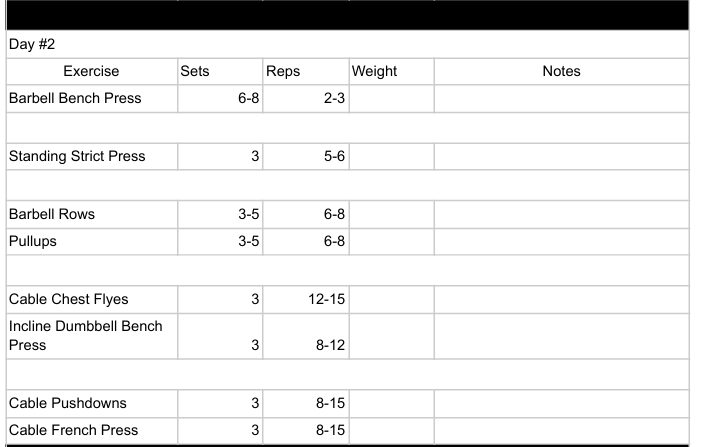Select the Weight cell for Barbell Bench Press
The width and height of the screenshot is (702, 447).
click(x=390, y=98)
